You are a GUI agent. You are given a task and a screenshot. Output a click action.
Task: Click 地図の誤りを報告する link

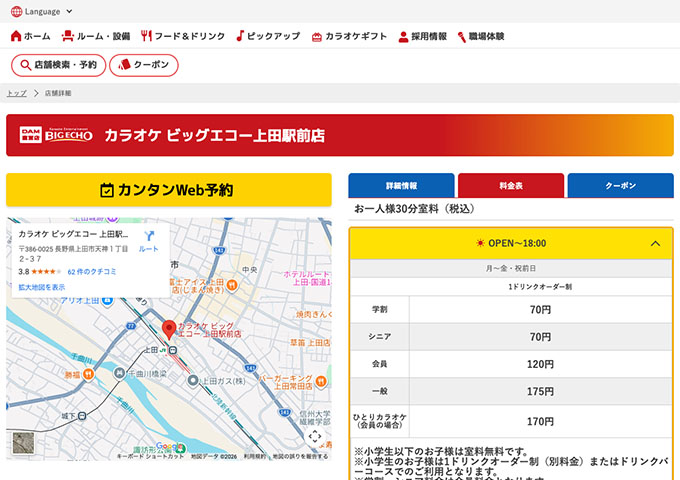[300, 456]
